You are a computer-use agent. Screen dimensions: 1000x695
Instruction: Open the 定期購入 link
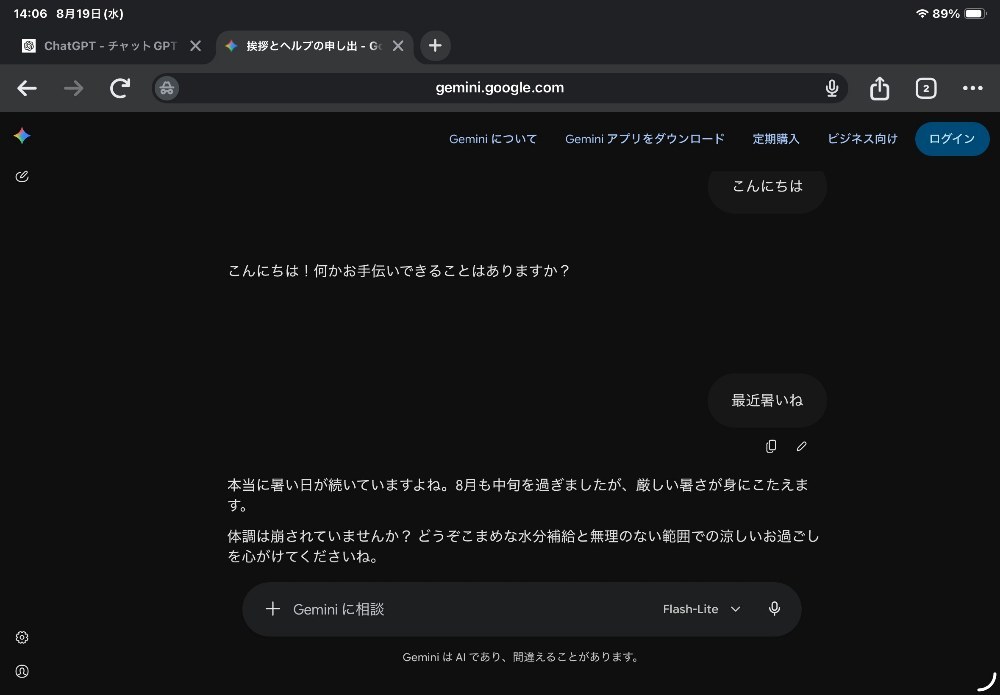[776, 139]
